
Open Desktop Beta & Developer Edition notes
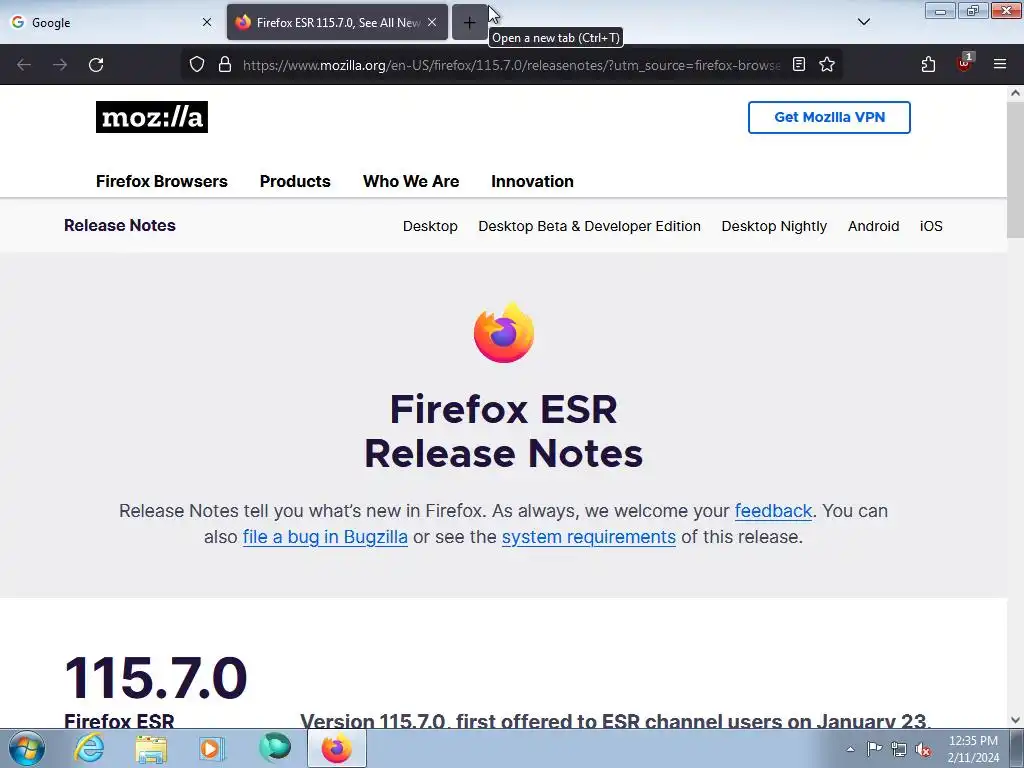(x=589, y=226)
